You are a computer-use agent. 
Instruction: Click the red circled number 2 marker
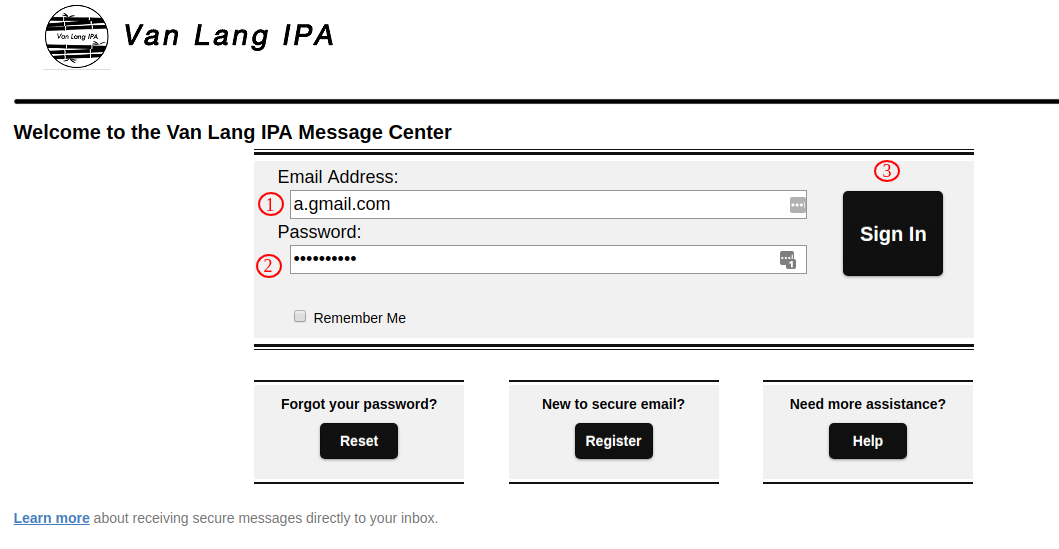(x=269, y=265)
